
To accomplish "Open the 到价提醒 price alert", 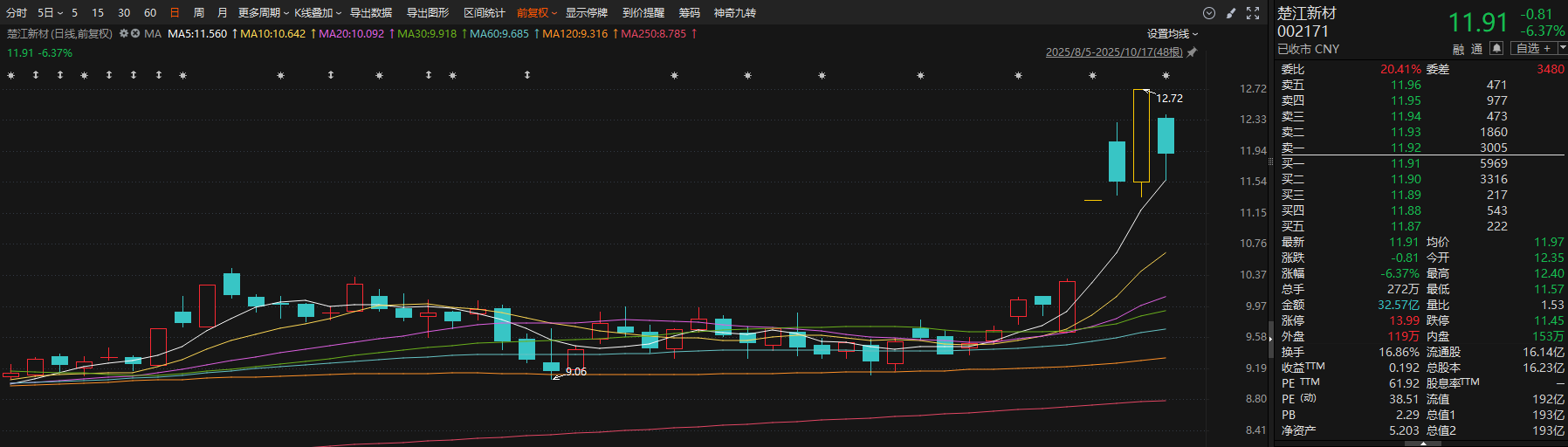I will (x=643, y=13).
